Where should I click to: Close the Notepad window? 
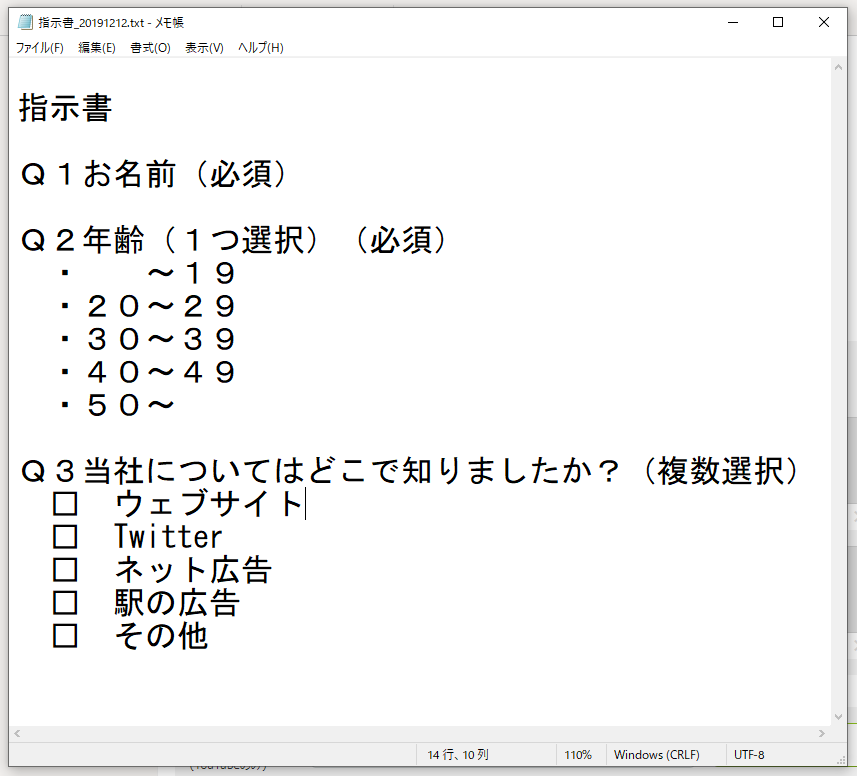[824, 22]
